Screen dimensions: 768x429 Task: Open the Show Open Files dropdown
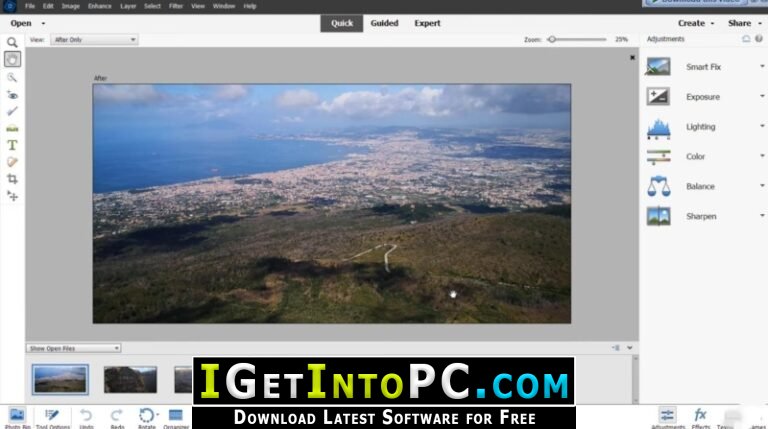click(74, 348)
